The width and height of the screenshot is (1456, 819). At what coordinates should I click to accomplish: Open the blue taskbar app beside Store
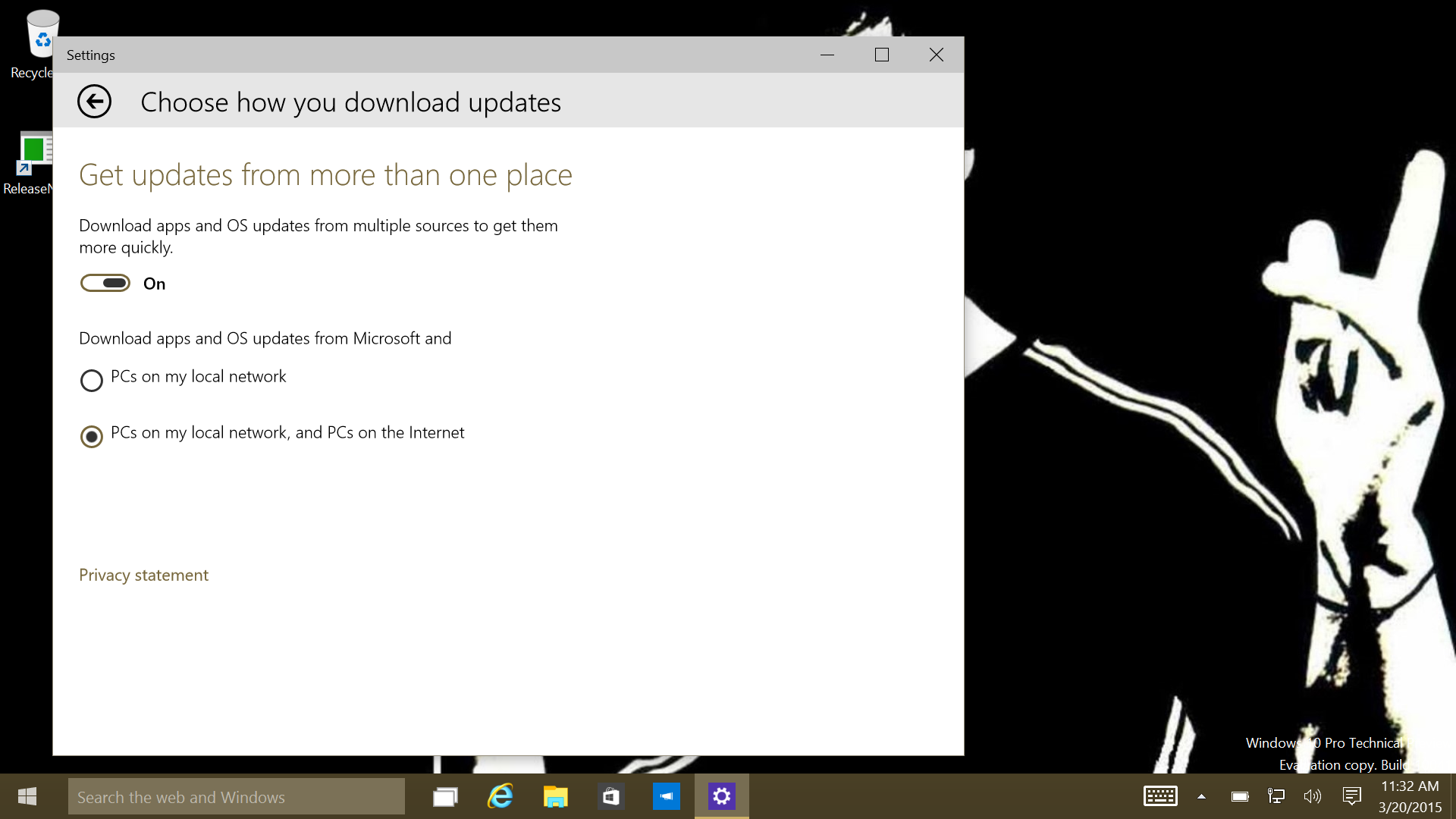click(667, 796)
